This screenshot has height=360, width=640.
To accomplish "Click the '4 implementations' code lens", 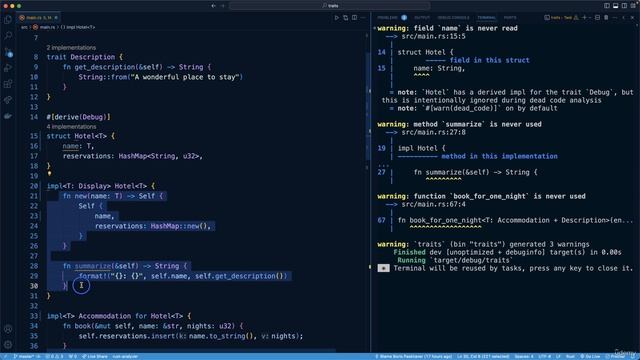I will coord(71,127).
